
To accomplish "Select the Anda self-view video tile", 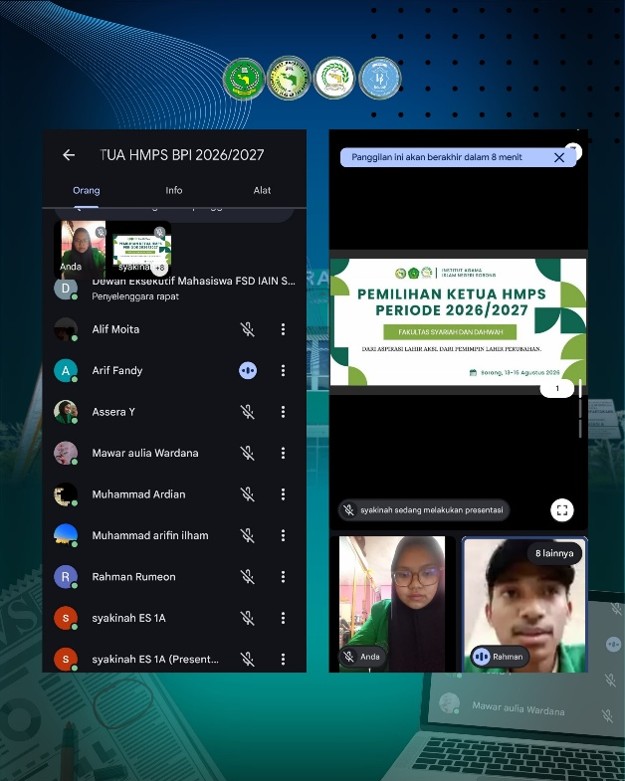I will pyautogui.click(x=392, y=604).
